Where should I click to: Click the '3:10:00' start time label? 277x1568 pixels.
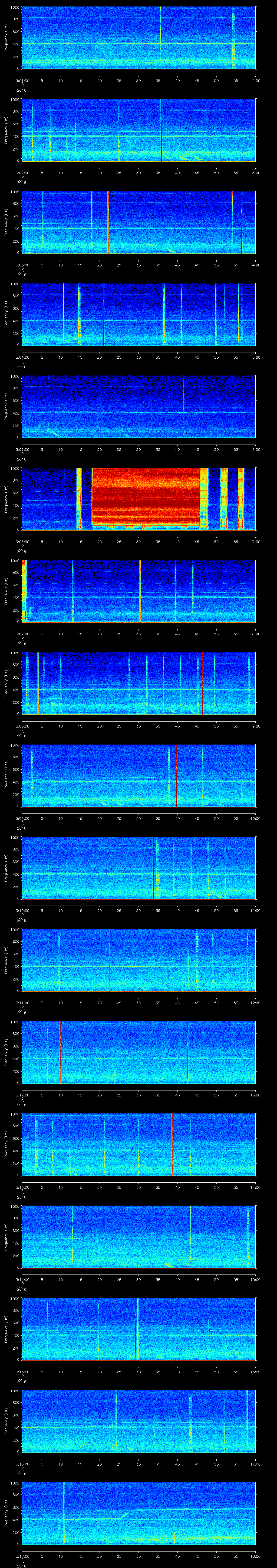[22, 910]
